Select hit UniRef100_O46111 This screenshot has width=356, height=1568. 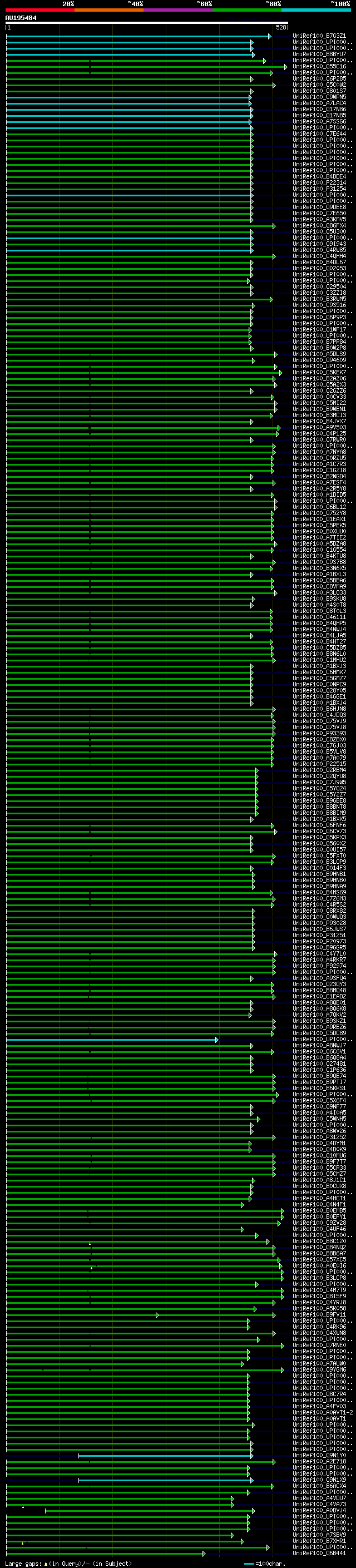click(319, 617)
